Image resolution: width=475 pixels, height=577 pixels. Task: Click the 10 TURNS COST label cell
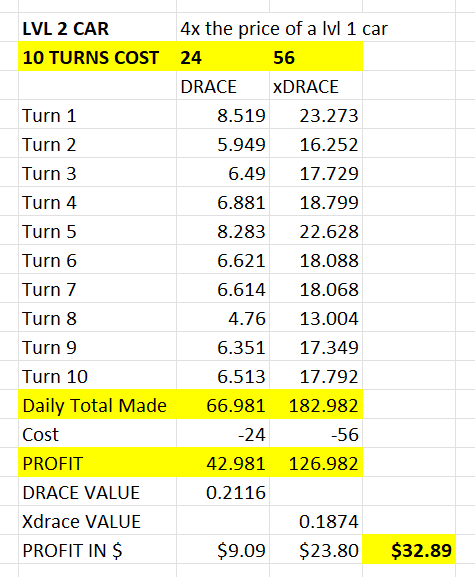(x=98, y=57)
